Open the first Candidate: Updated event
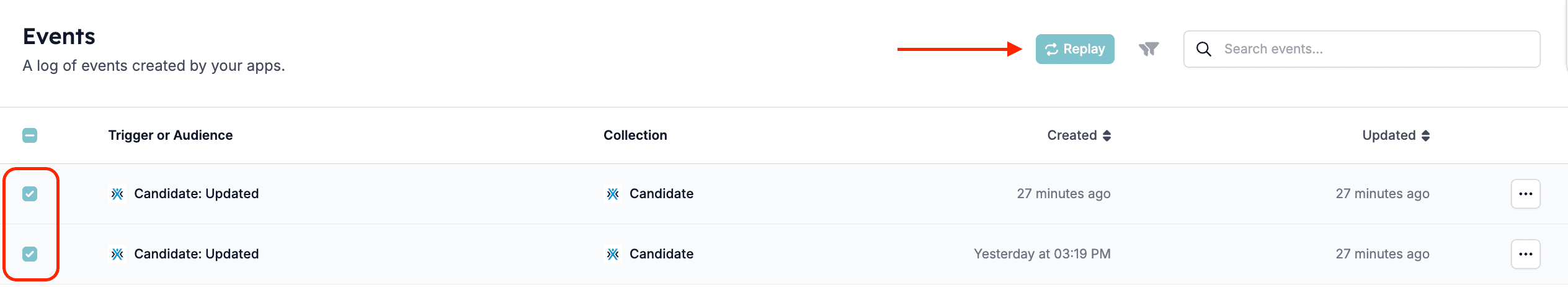This screenshot has width=1568, height=287. 196,194
